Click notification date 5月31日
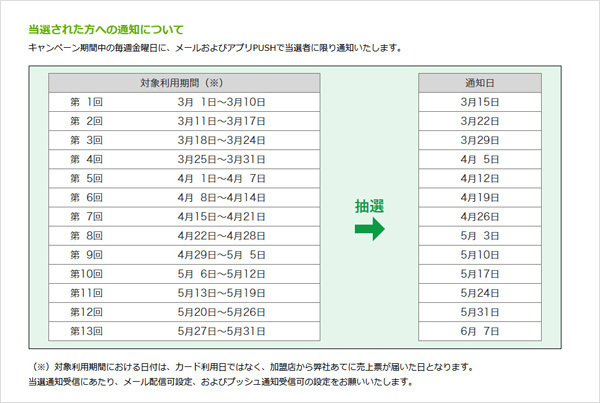 click(x=480, y=312)
